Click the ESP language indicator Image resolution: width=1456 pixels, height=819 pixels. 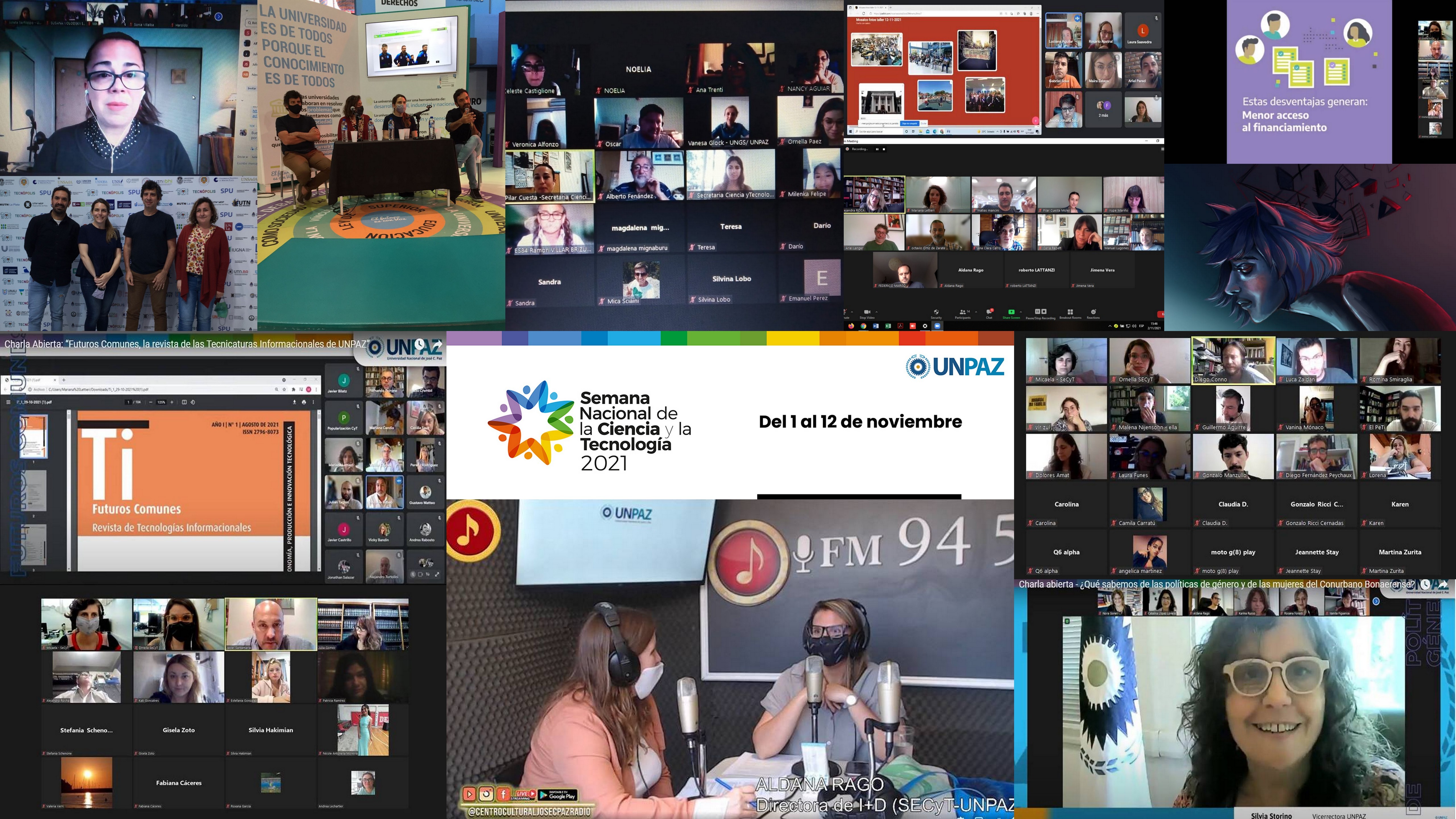tap(1141, 326)
